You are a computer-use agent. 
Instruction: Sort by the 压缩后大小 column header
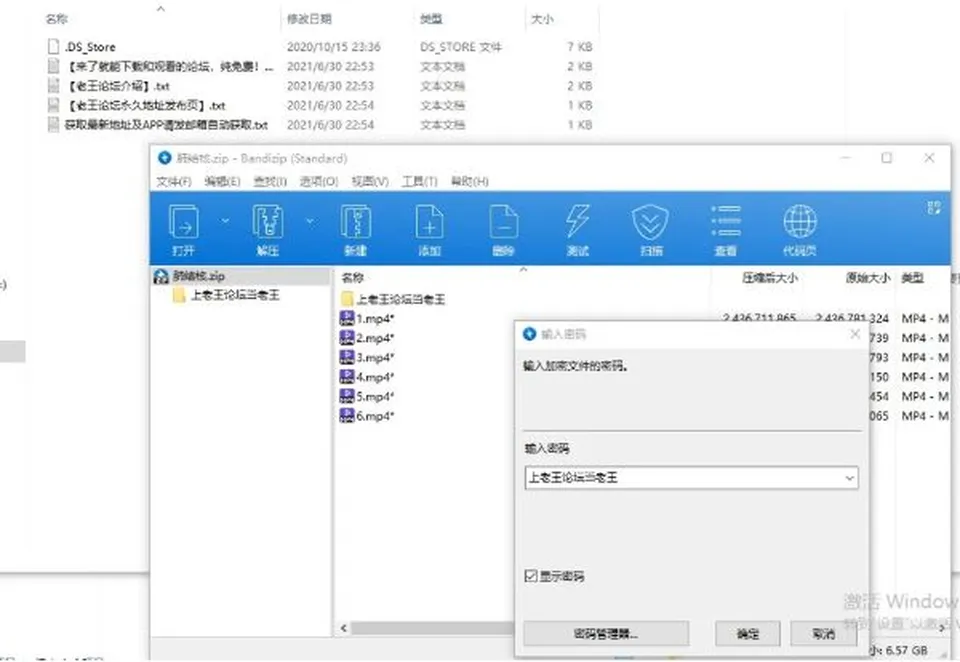[x=770, y=278]
